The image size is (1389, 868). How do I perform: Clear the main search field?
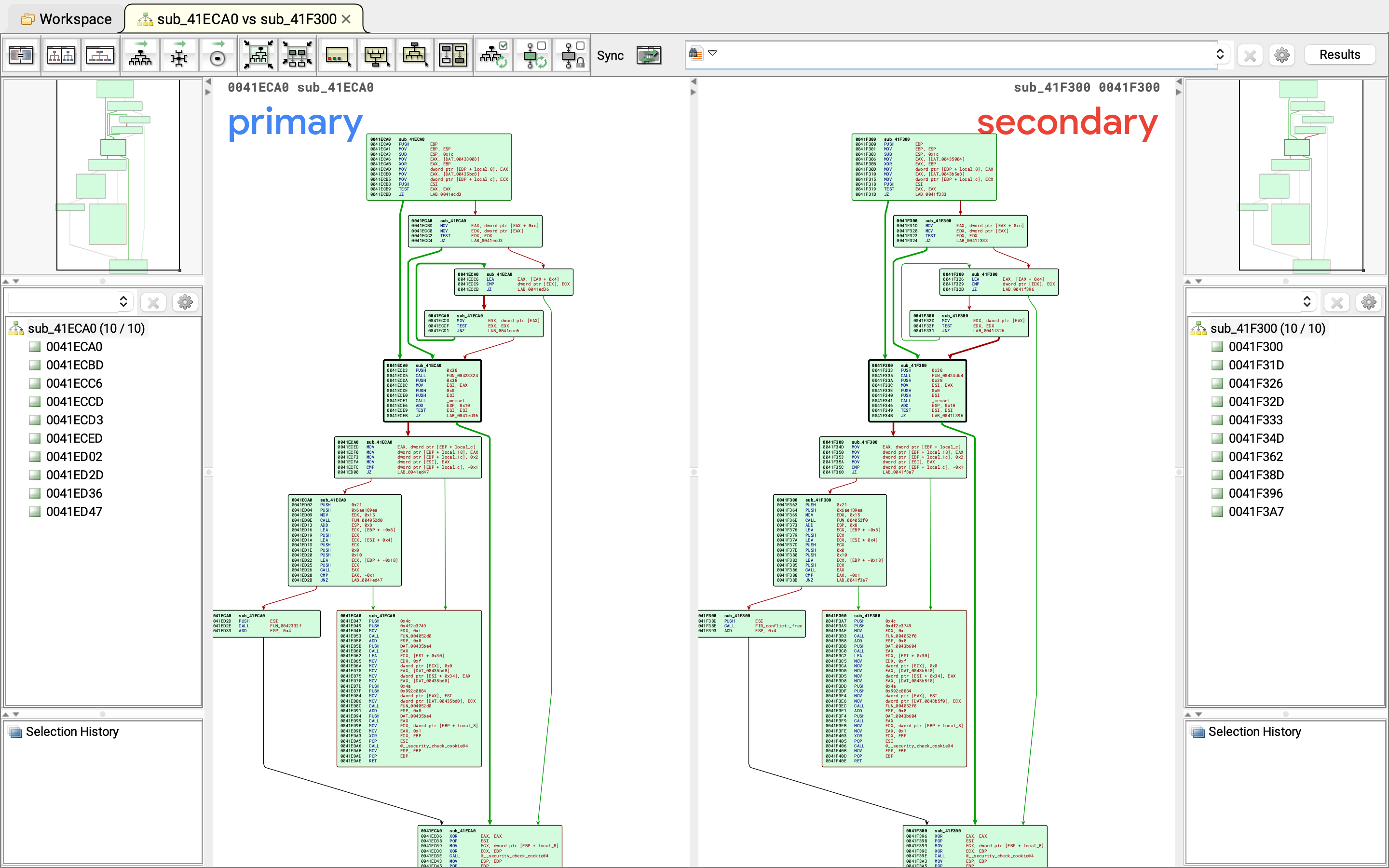1250,55
